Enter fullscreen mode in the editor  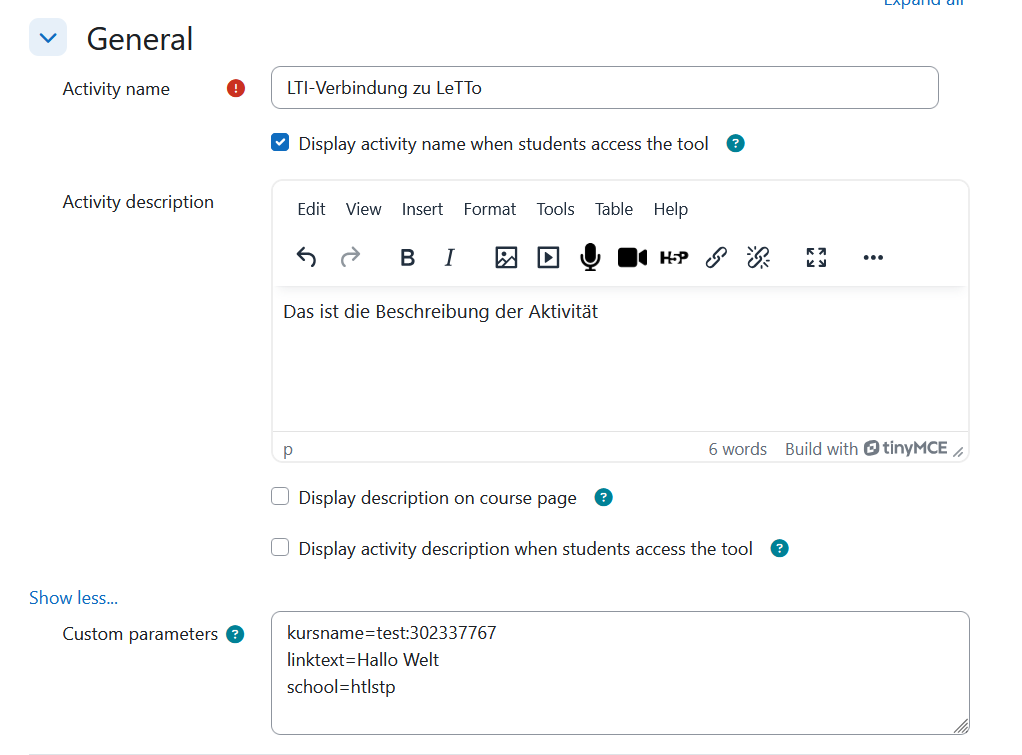(816, 258)
